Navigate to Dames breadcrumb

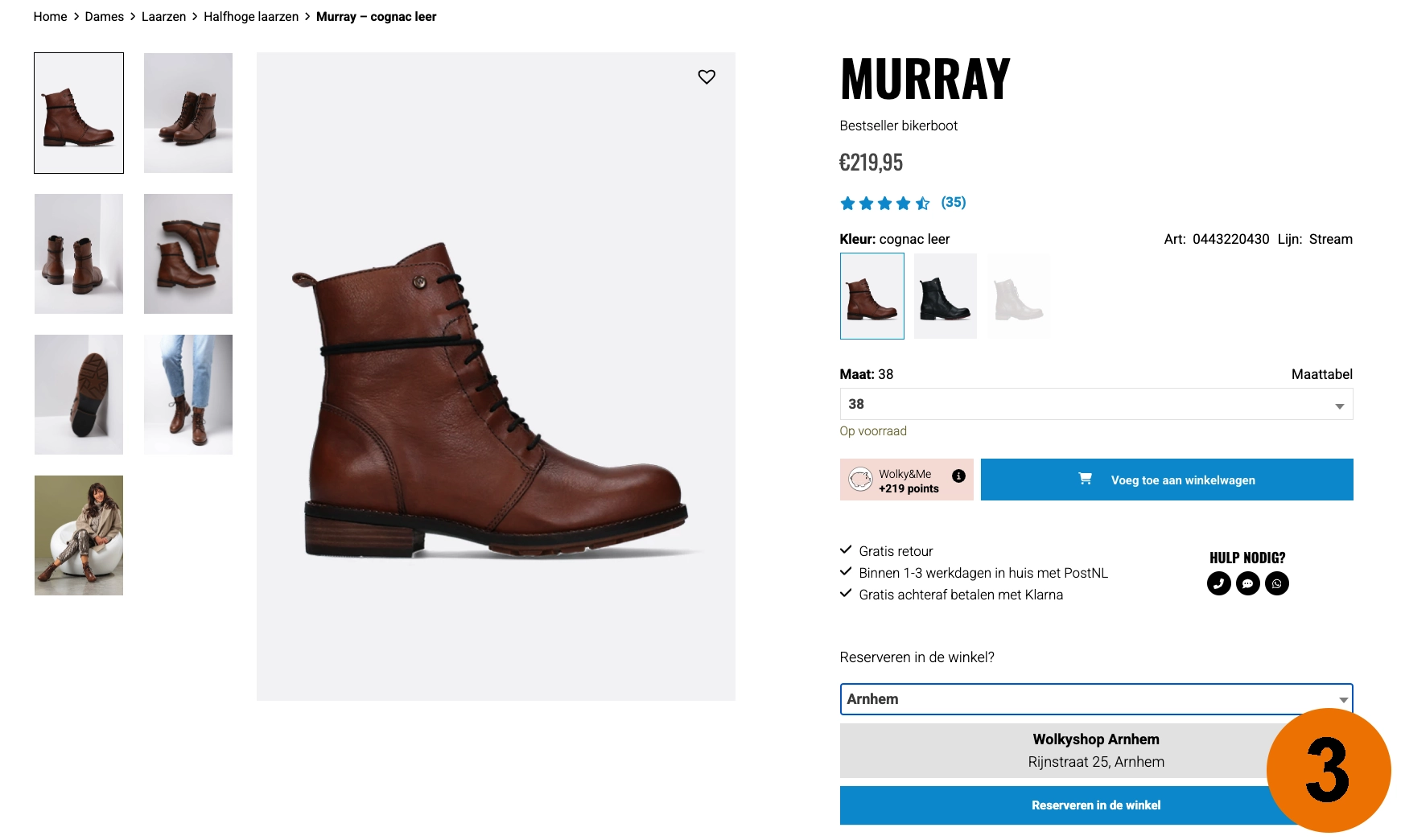click(x=105, y=17)
